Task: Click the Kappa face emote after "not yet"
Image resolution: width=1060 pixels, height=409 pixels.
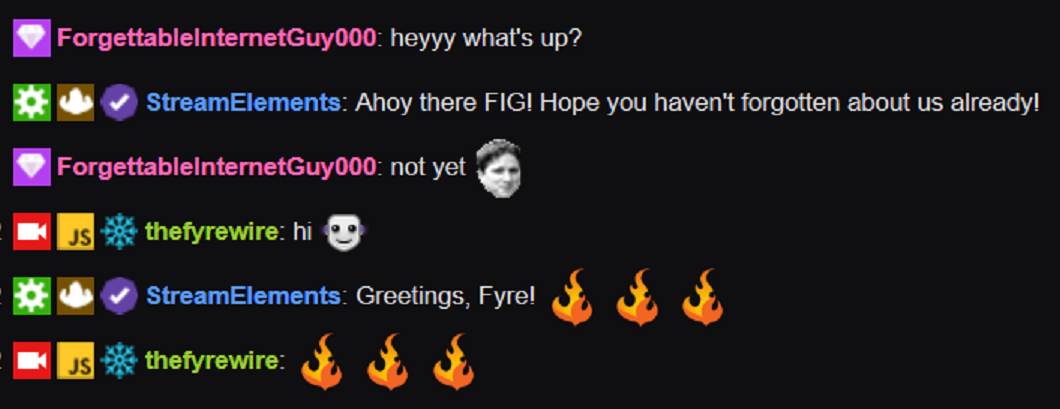Action: point(498,168)
